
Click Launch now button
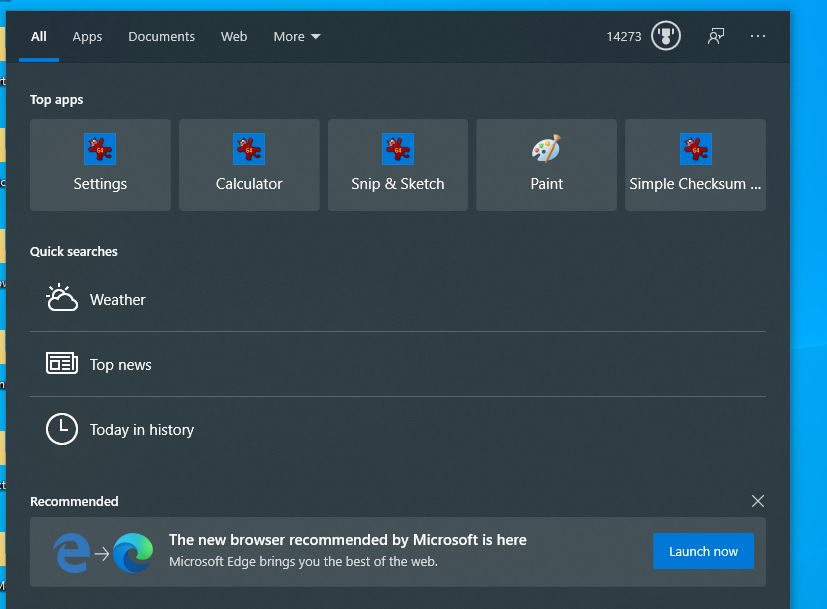click(x=703, y=551)
